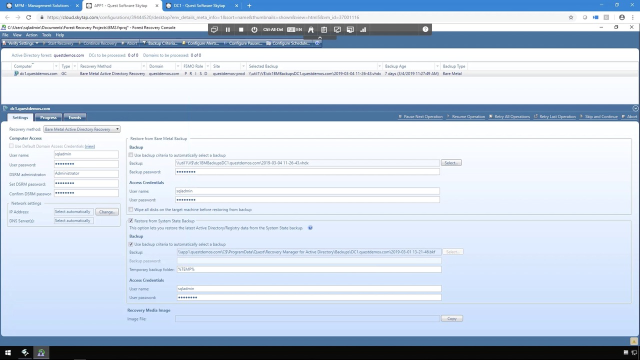640x360 pixels.
Task: Switch to the Progress tab
Action: (x=48, y=118)
